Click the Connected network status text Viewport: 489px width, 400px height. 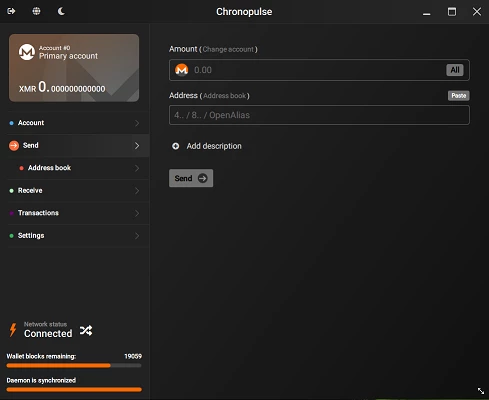[48, 334]
